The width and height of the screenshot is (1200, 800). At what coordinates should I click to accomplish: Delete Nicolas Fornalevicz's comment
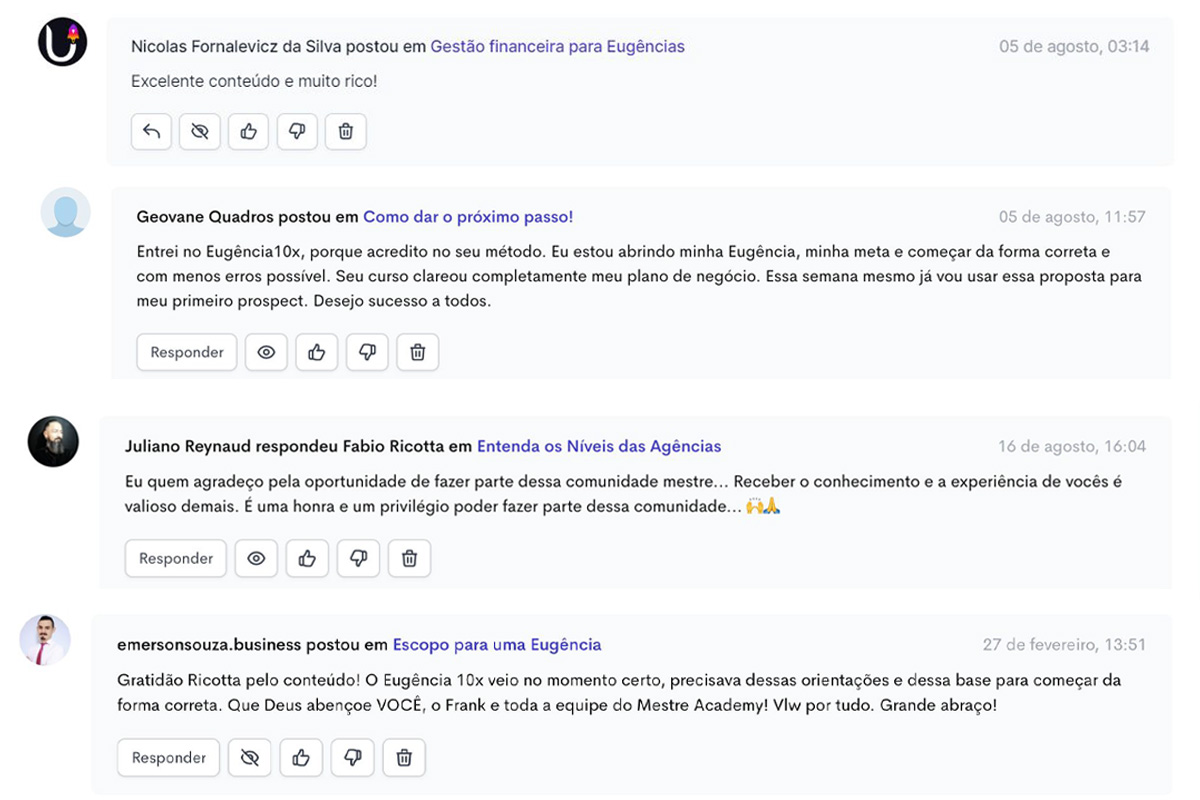click(346, 131)
